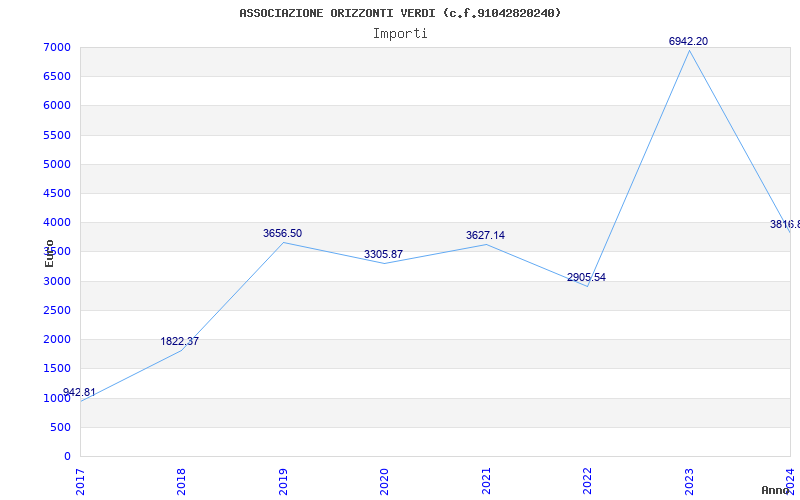Screen dimensions: 800x500
Task: Click the Euro y-axis title
Action: tap(49, 253)
